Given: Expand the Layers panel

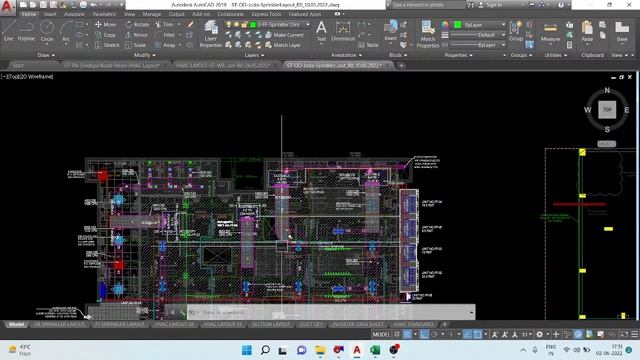Looking at the screenshot, I should (x=254, y=55).
